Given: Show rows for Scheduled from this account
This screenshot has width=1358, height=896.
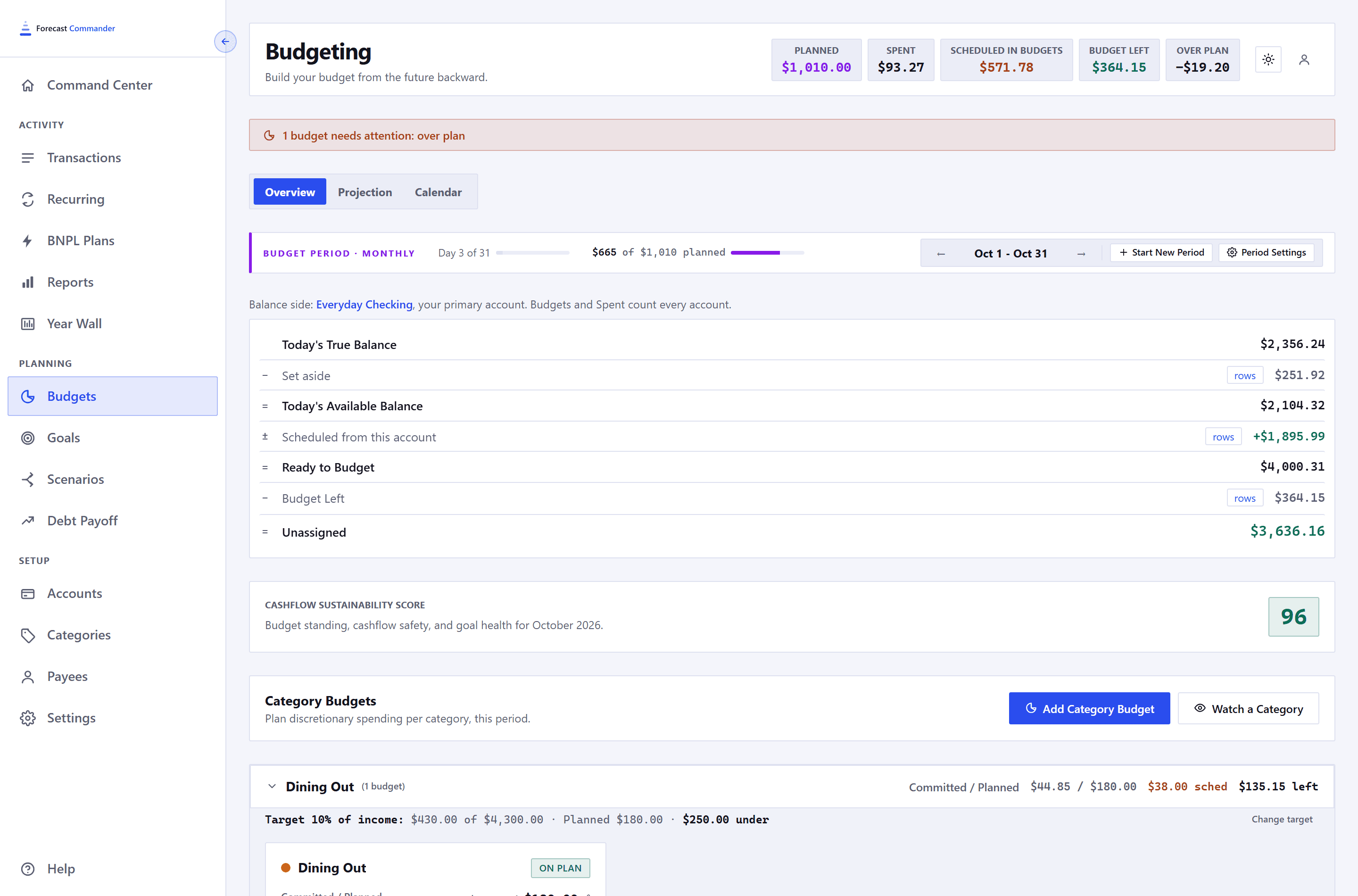Looking at the screenshot, I should pyautogui.click(x=1223, y=437).
